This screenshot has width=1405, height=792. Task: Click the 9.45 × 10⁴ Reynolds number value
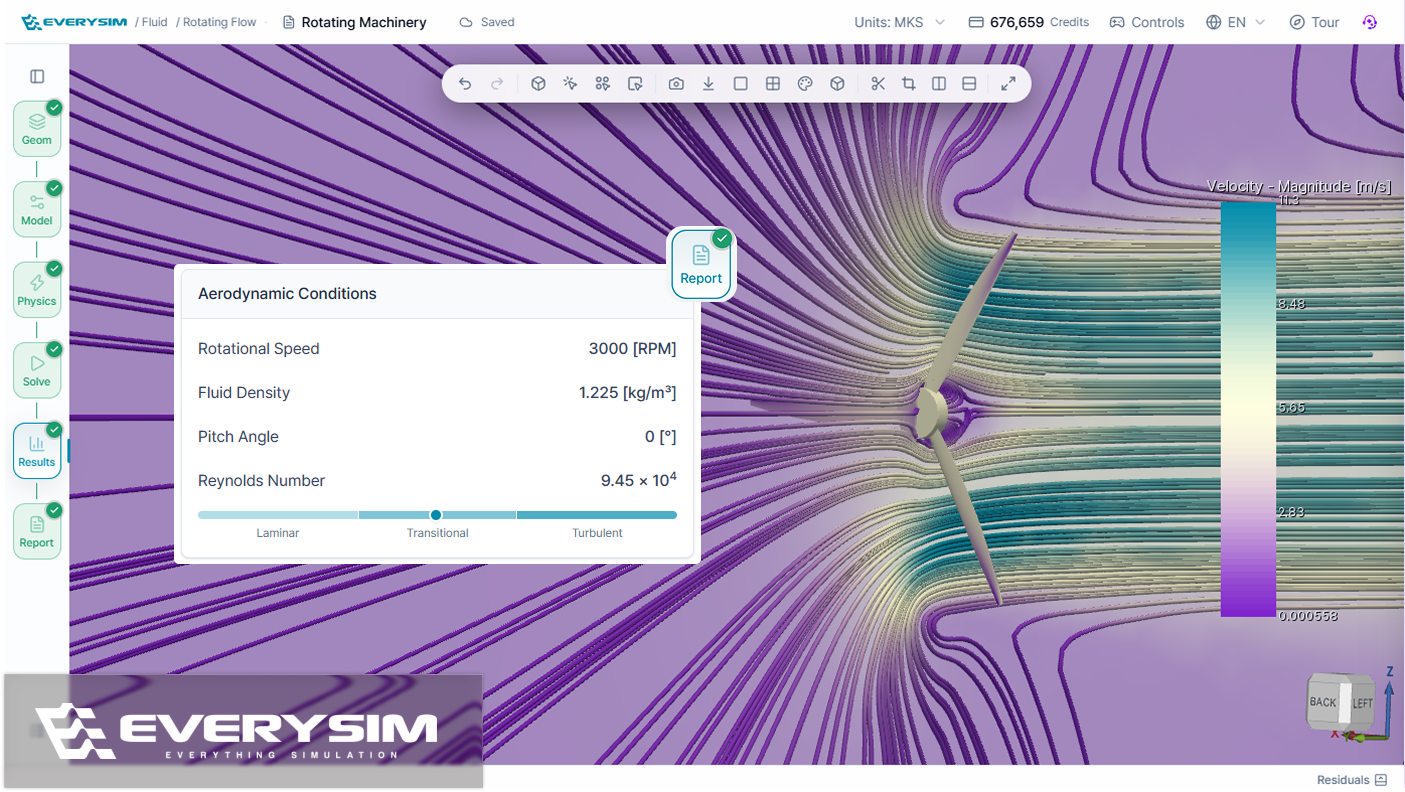click(639, 480)
